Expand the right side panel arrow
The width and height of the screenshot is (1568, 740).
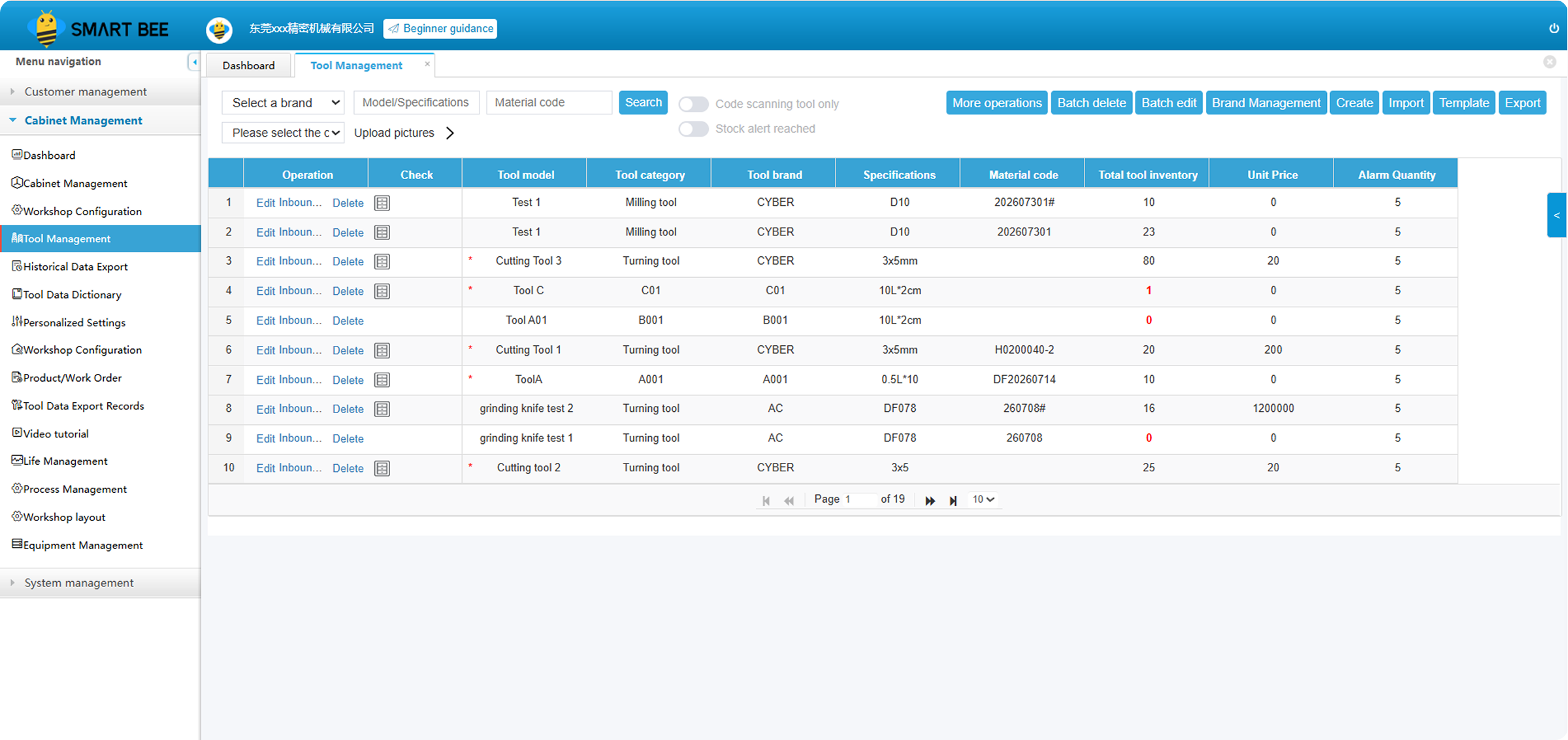pyautogui.click(x=1556, y=215)
